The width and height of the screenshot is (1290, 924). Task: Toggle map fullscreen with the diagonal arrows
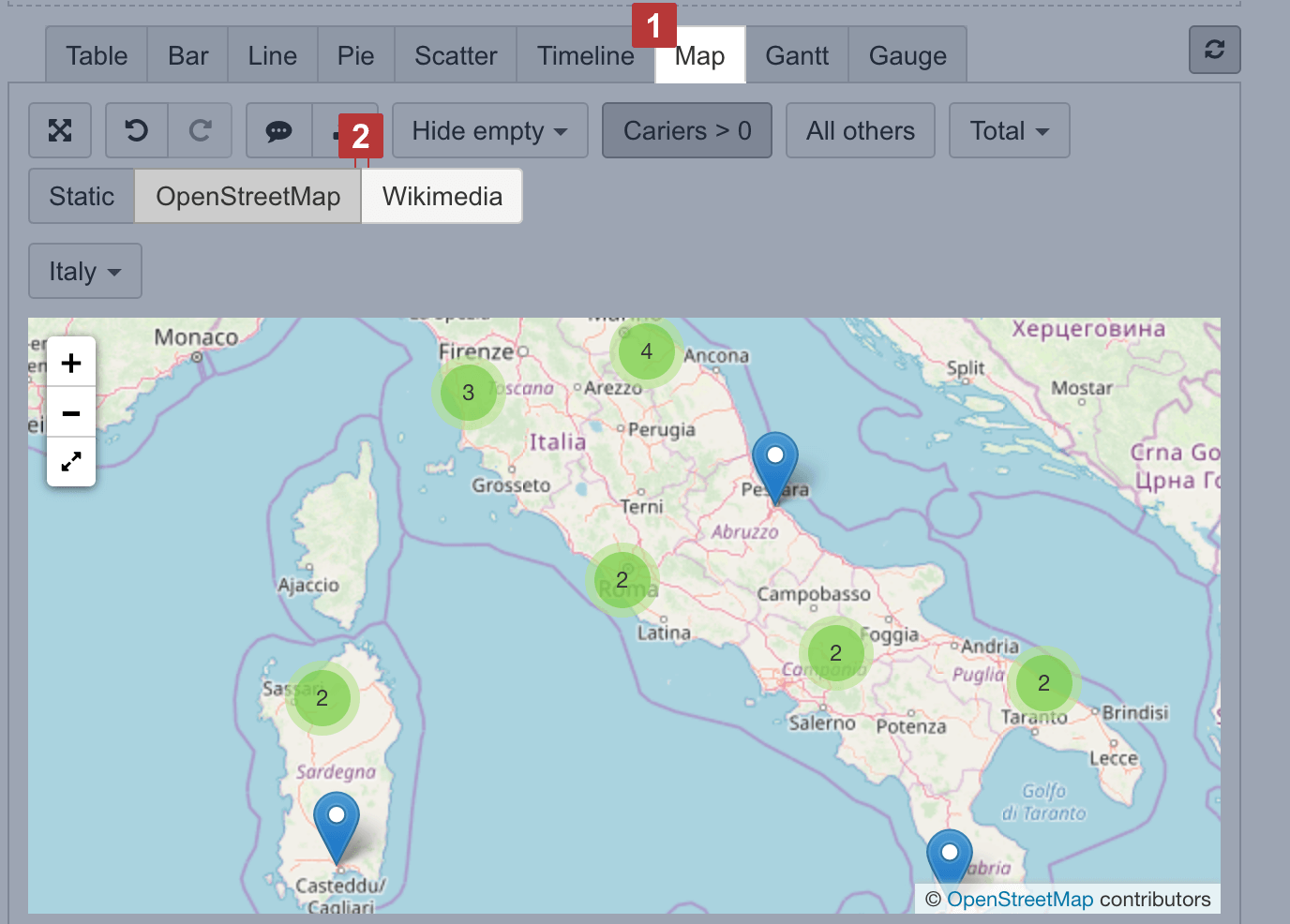coord(71,462)
